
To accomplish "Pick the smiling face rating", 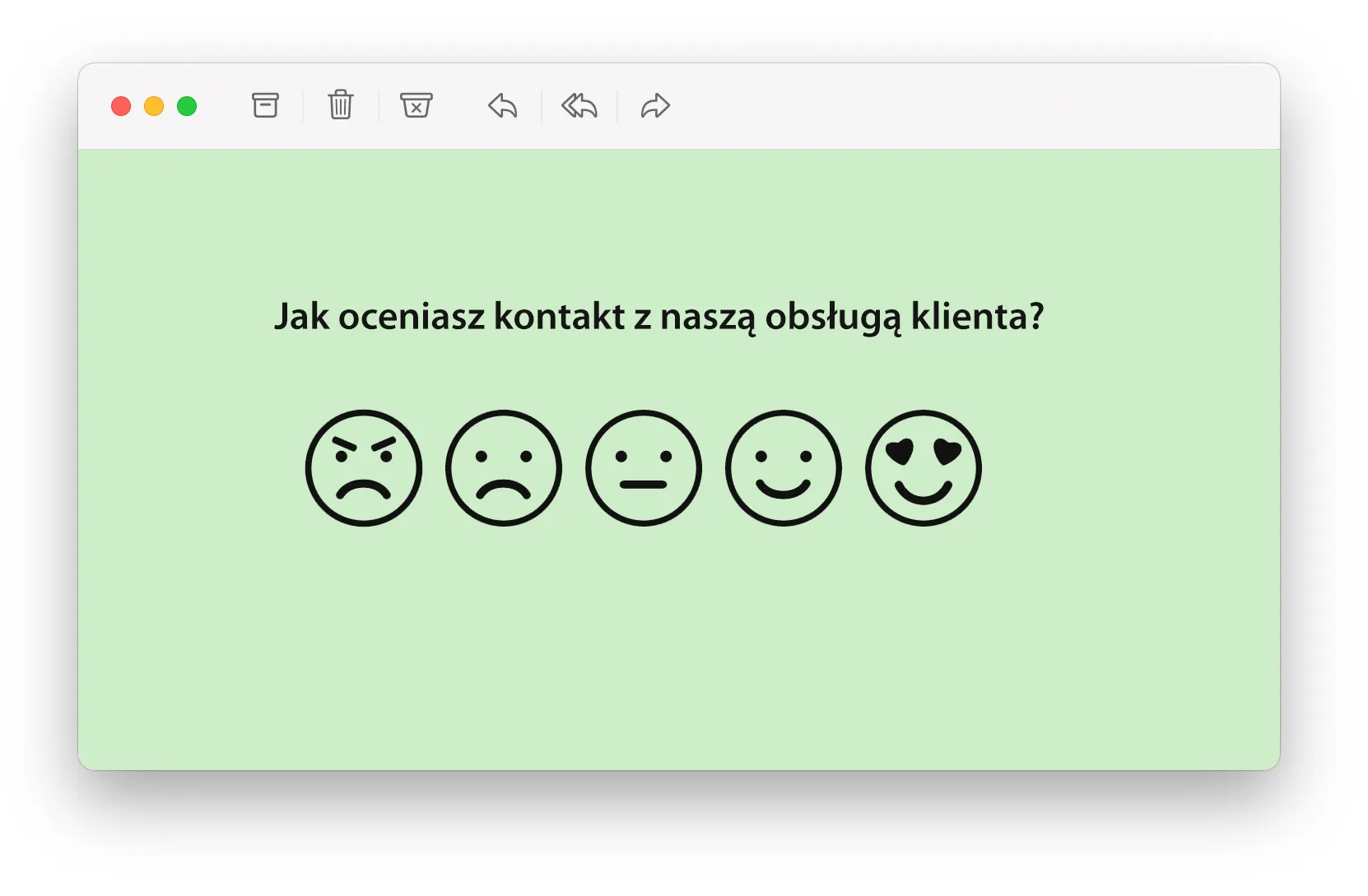I will click(x=784, y=468).
